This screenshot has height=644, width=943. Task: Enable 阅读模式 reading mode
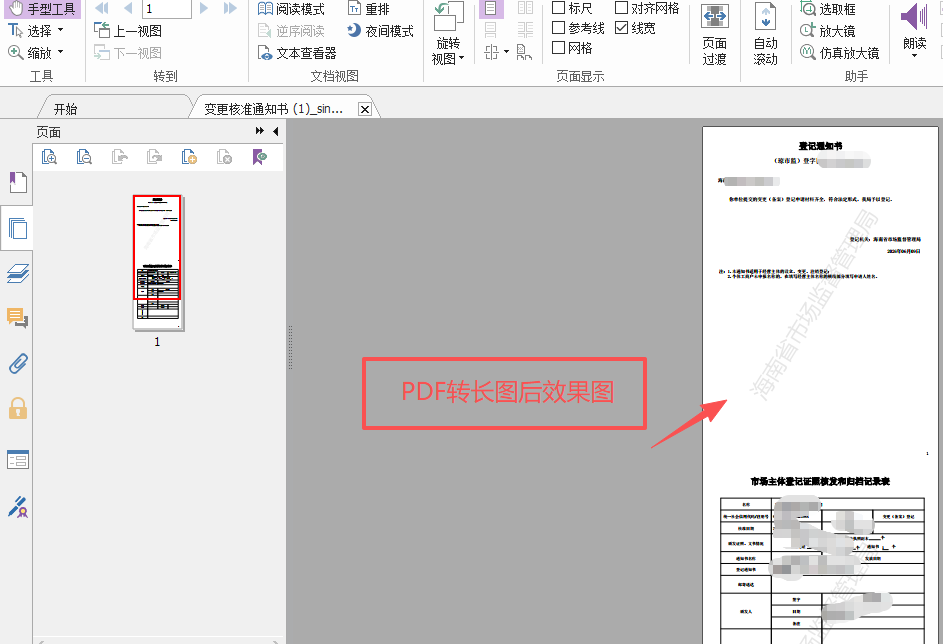(x=291, y=8)
